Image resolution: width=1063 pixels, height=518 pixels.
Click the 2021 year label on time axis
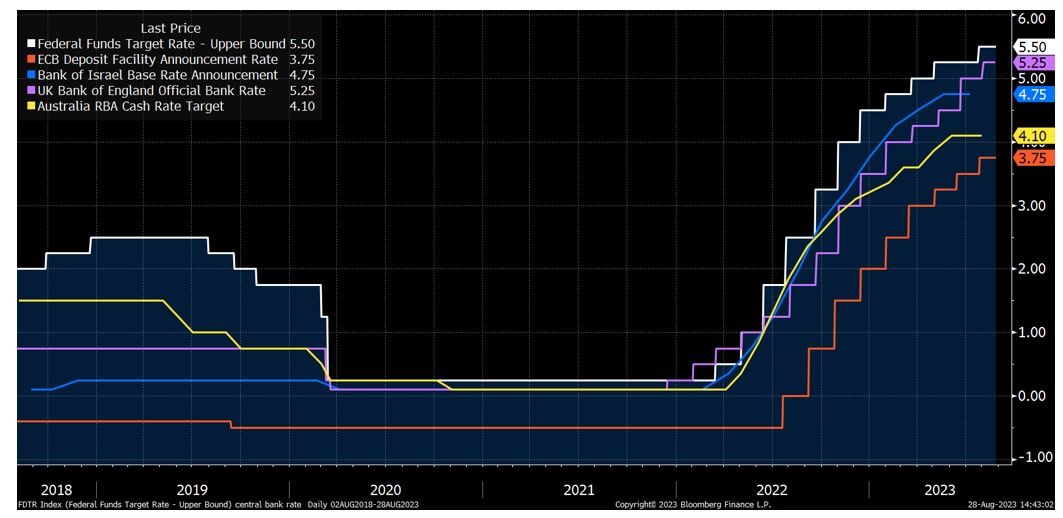click(x=580, y=490)
